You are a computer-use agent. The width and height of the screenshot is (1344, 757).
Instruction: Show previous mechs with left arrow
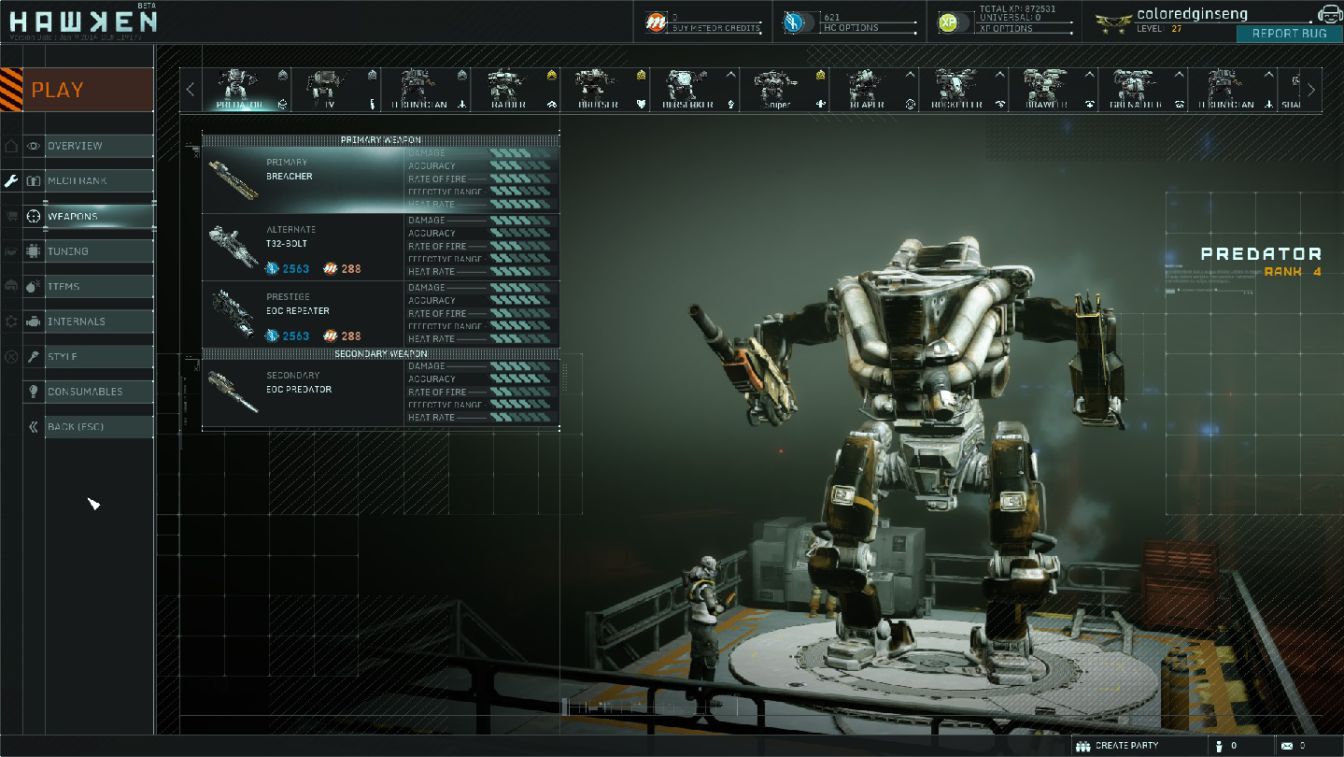[x=190, y=90]
